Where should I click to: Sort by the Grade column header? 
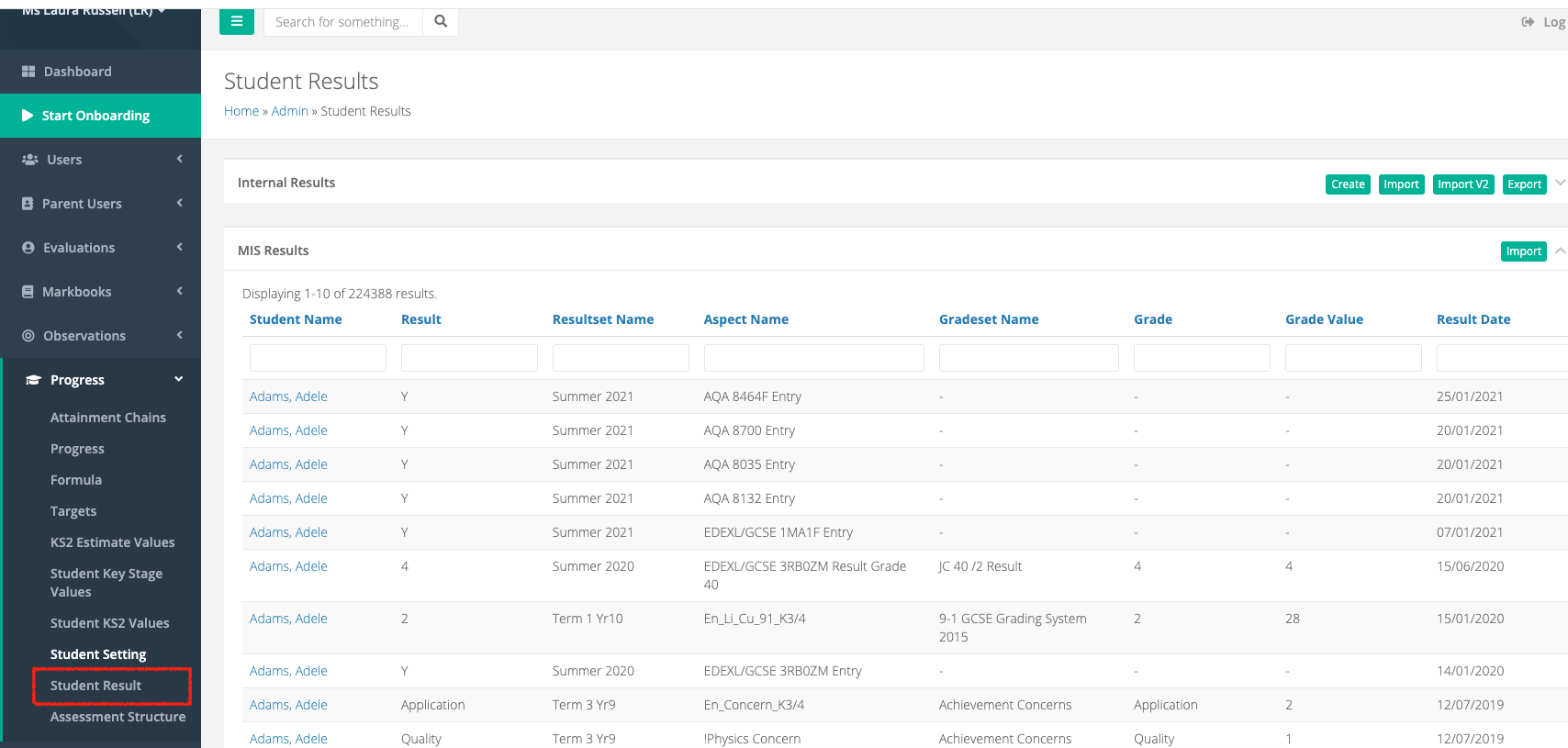click(x=1153, y=319)
